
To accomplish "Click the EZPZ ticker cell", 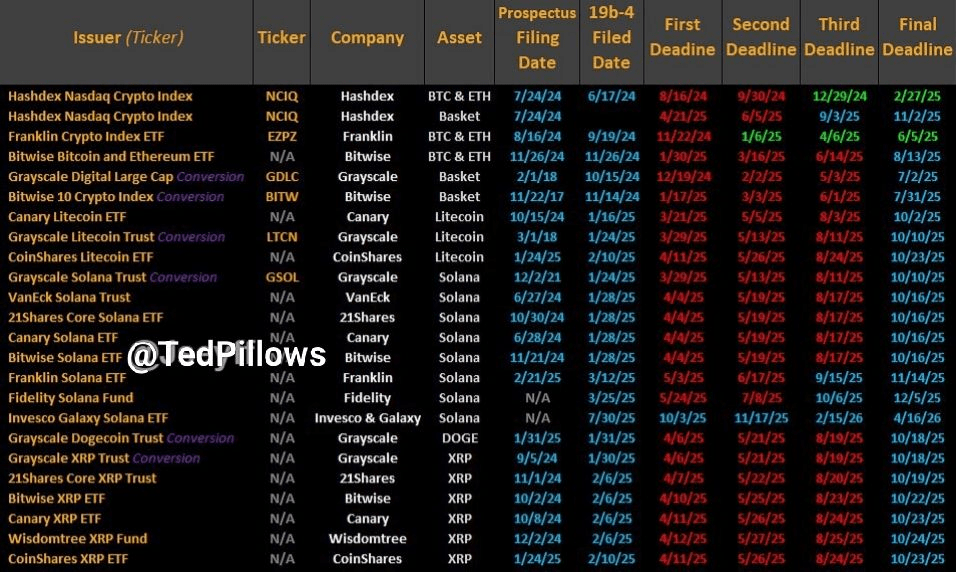I will point(282,137).
